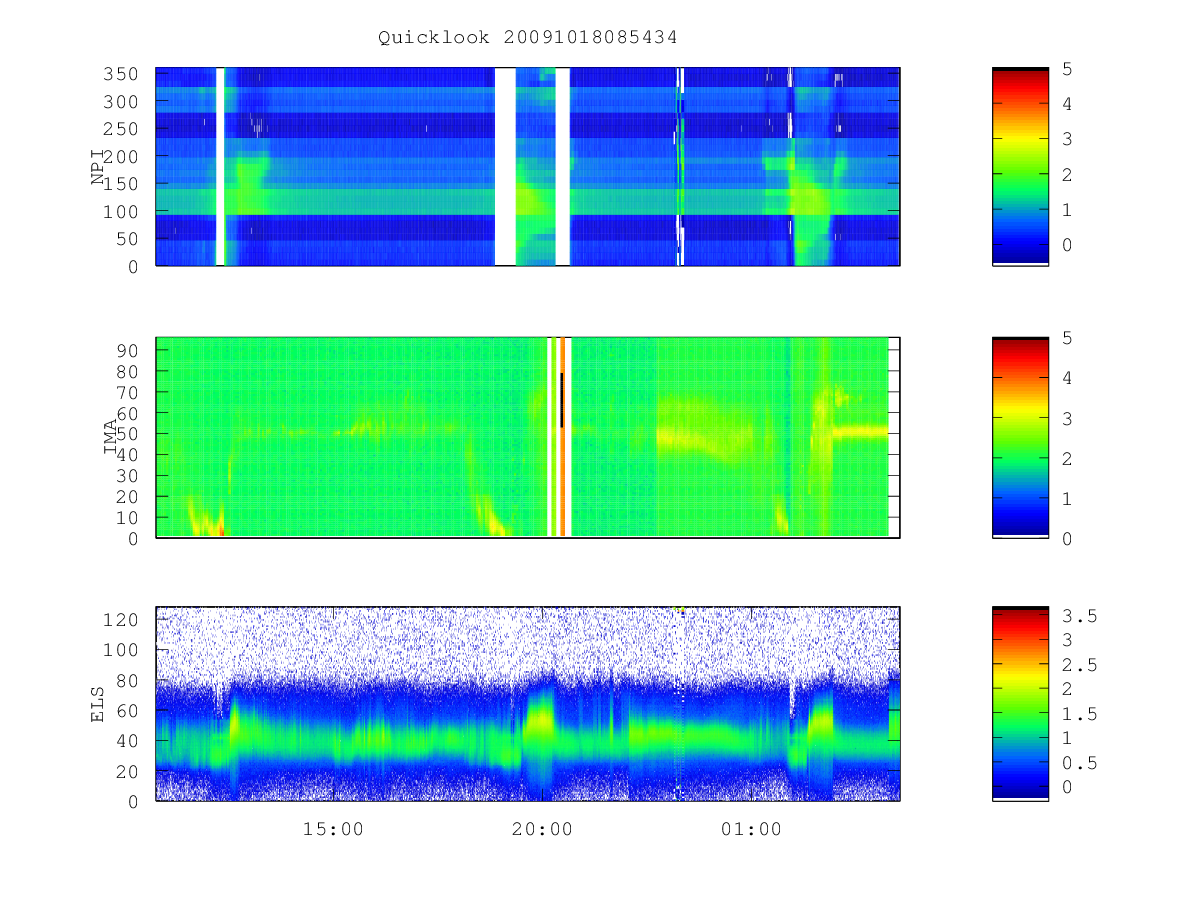1200x900 pixels.
Task: Select the IMA panel colorbar
Action: (1020, 438)
